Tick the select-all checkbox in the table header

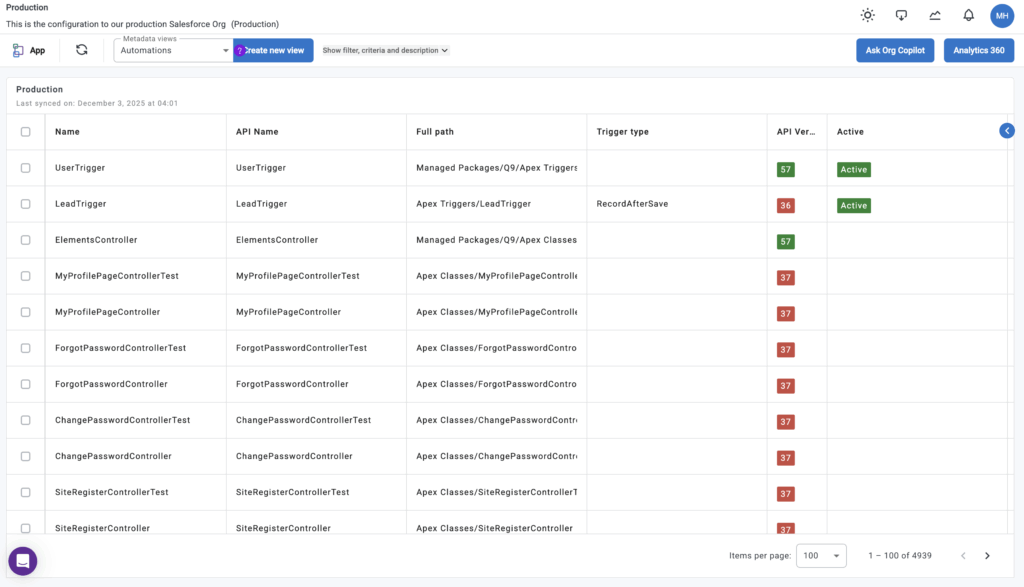click(26, 132)
